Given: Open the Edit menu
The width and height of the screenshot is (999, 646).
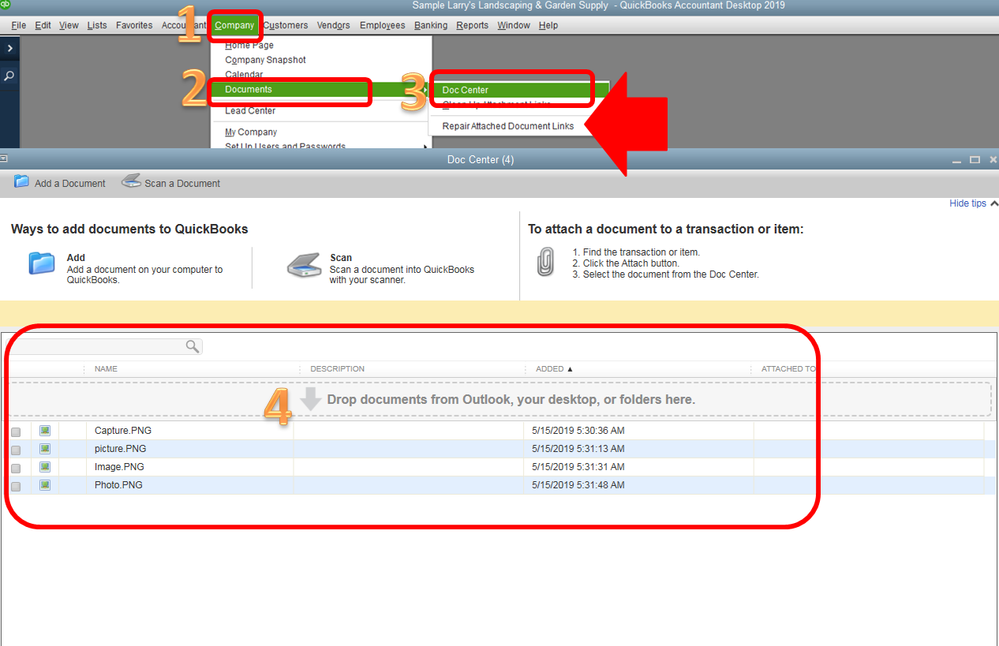Looking at the screenshot, I should tap(43, 25).
